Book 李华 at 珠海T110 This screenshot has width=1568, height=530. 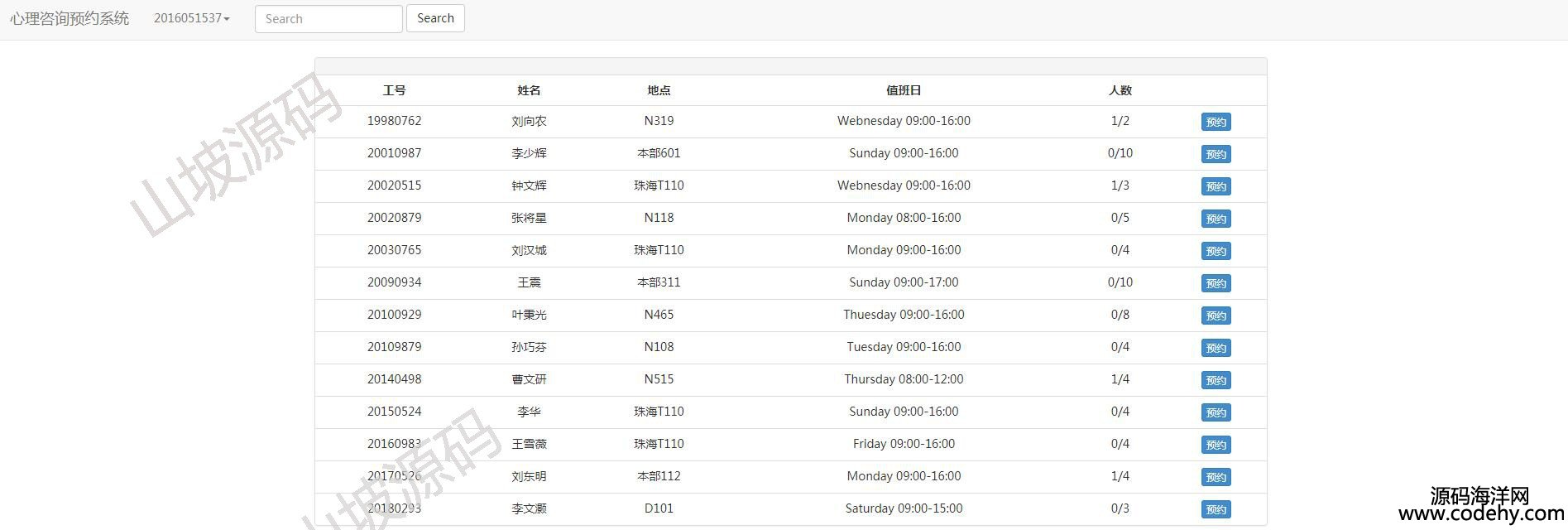1216,412
